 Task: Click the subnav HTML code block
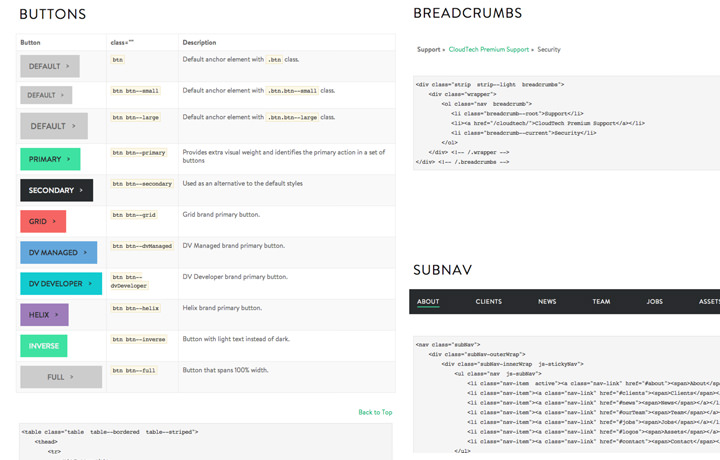click(x=566, y=395)
